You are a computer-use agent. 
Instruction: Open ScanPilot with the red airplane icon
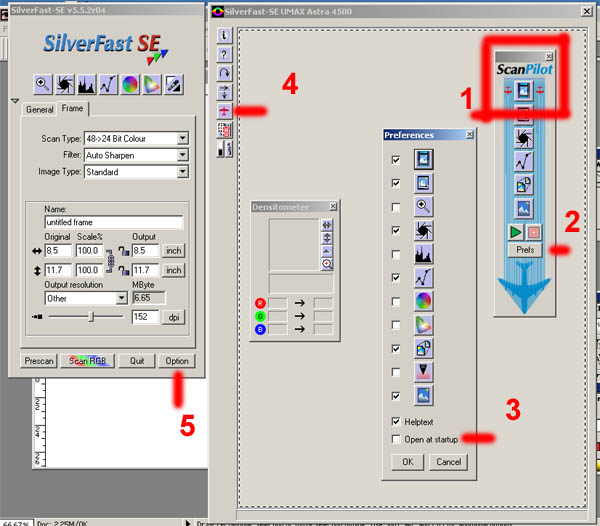tap(224, 111)
